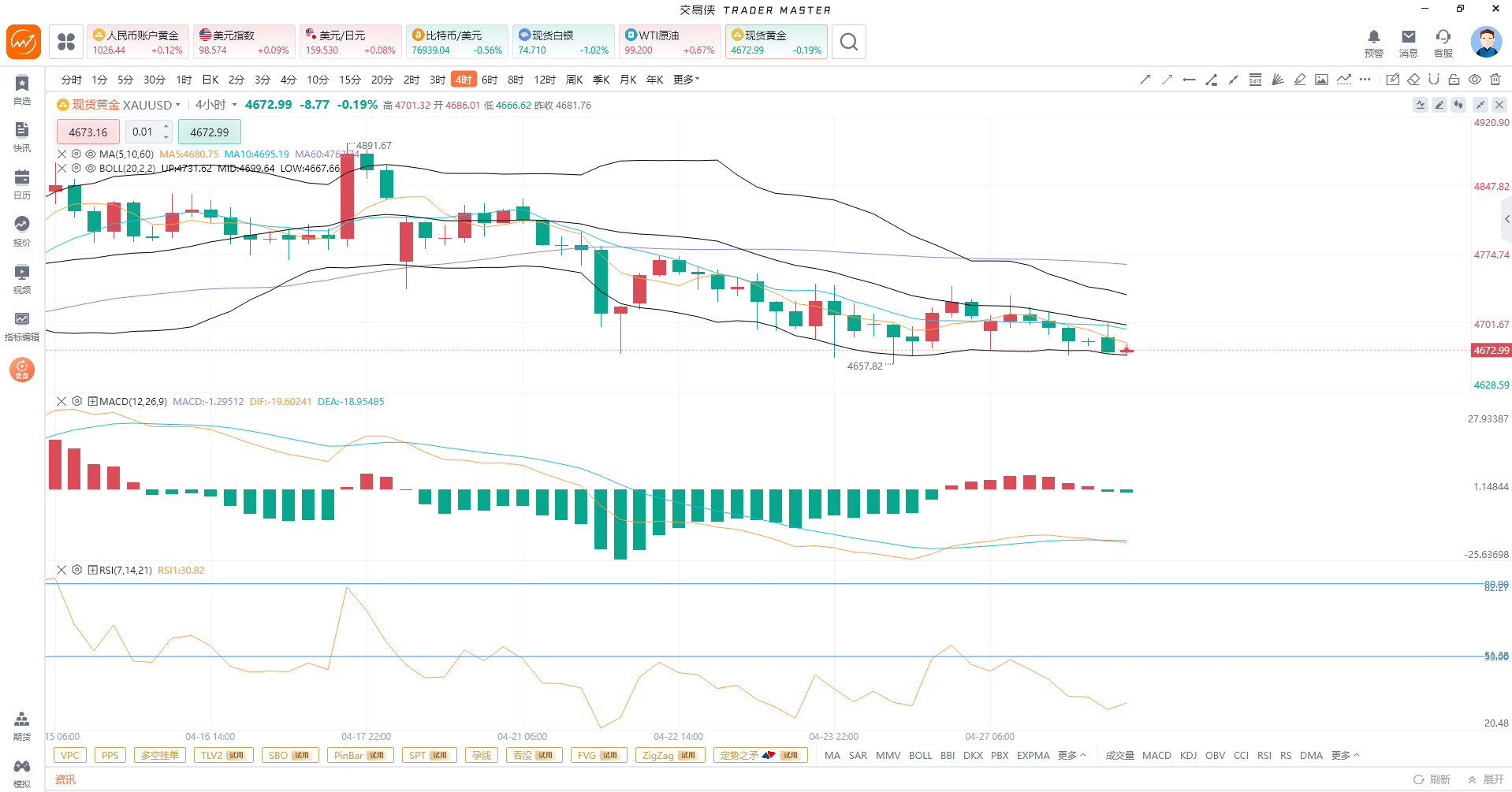This screenshot has width=1512, height=792.
Task: Expand the 更多 timeframe dropdown
Action: click(x=686, y=80)
